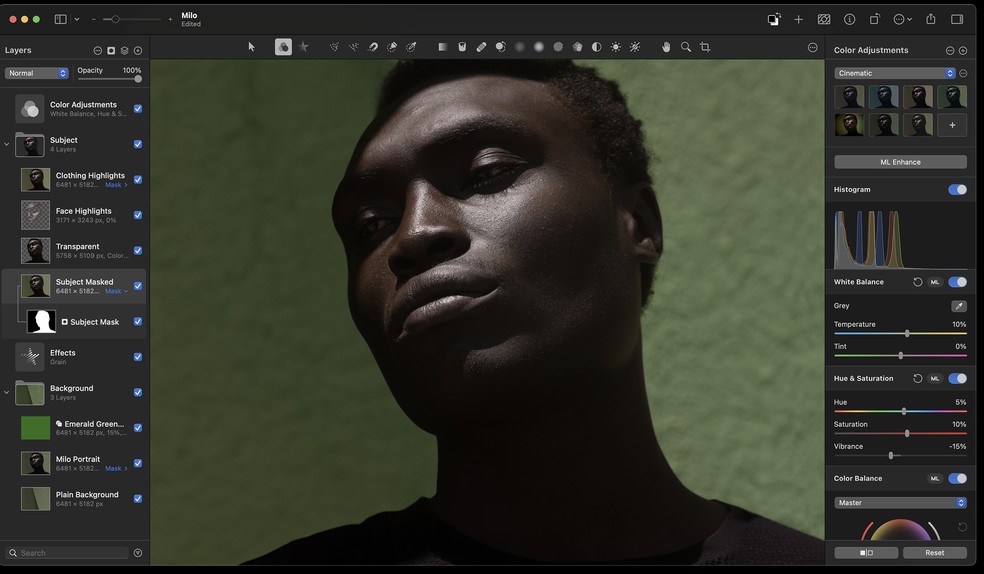
Task: Select the Hand pan tool
Action: click(666, 47)
